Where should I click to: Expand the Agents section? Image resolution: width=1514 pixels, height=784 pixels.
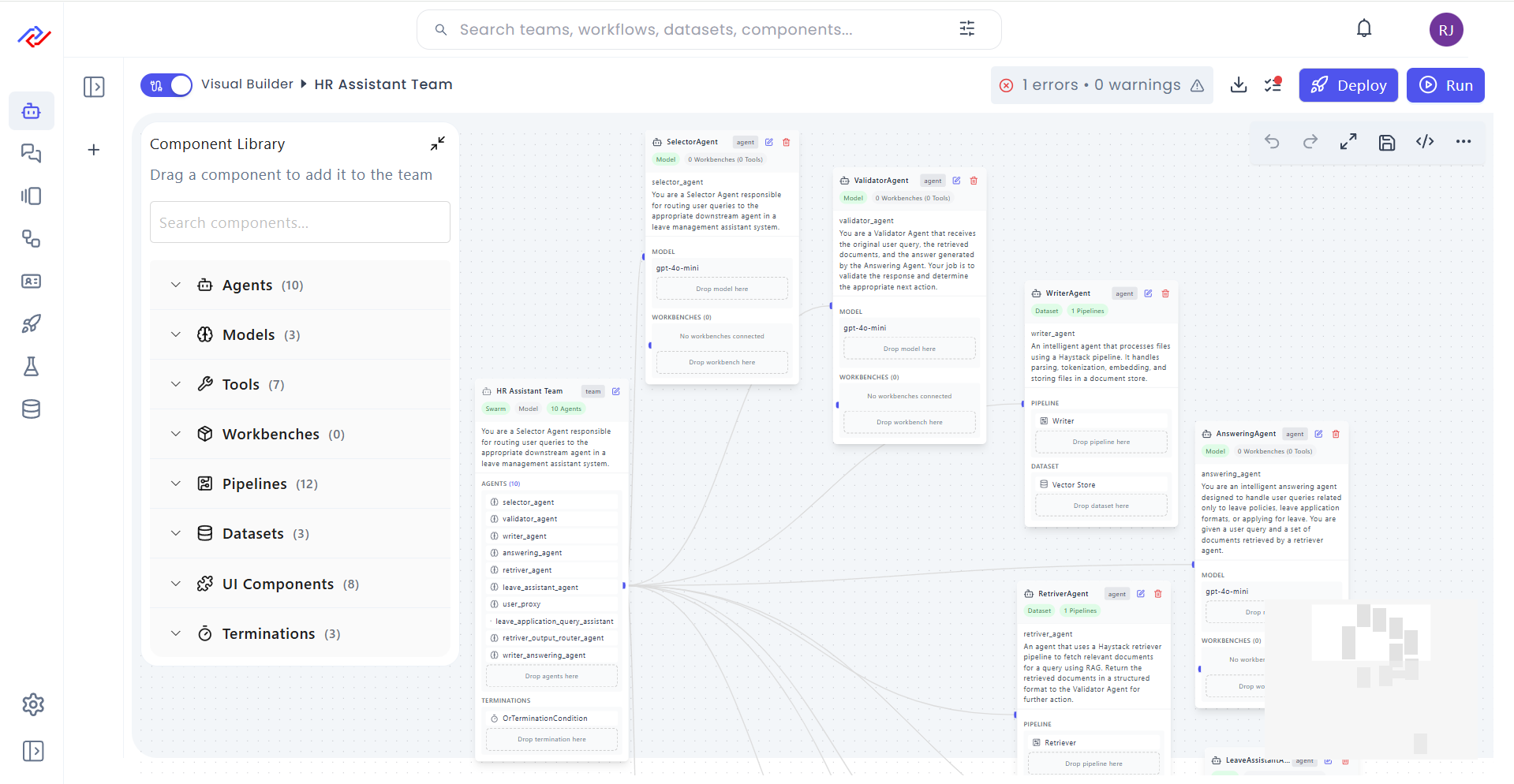[x=176, y=286]
